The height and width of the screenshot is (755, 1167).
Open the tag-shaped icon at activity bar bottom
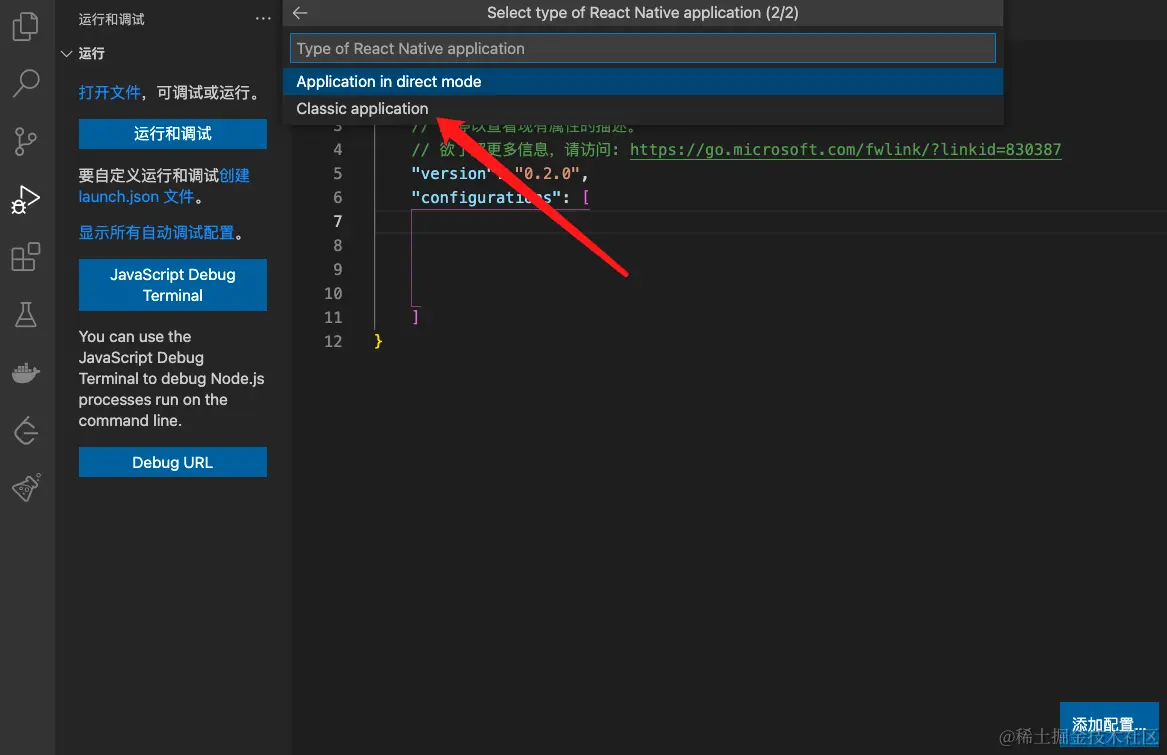tap(26, 488)
